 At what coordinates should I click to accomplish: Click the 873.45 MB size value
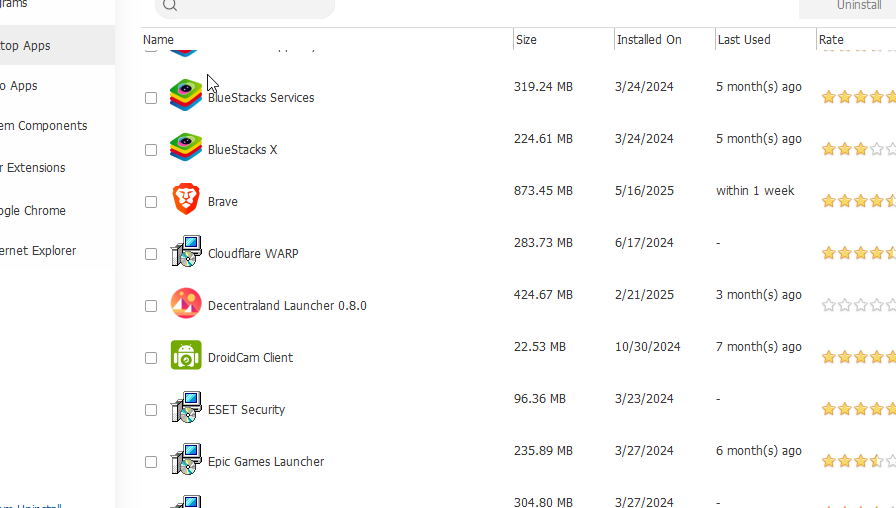(x=543, y=191)
